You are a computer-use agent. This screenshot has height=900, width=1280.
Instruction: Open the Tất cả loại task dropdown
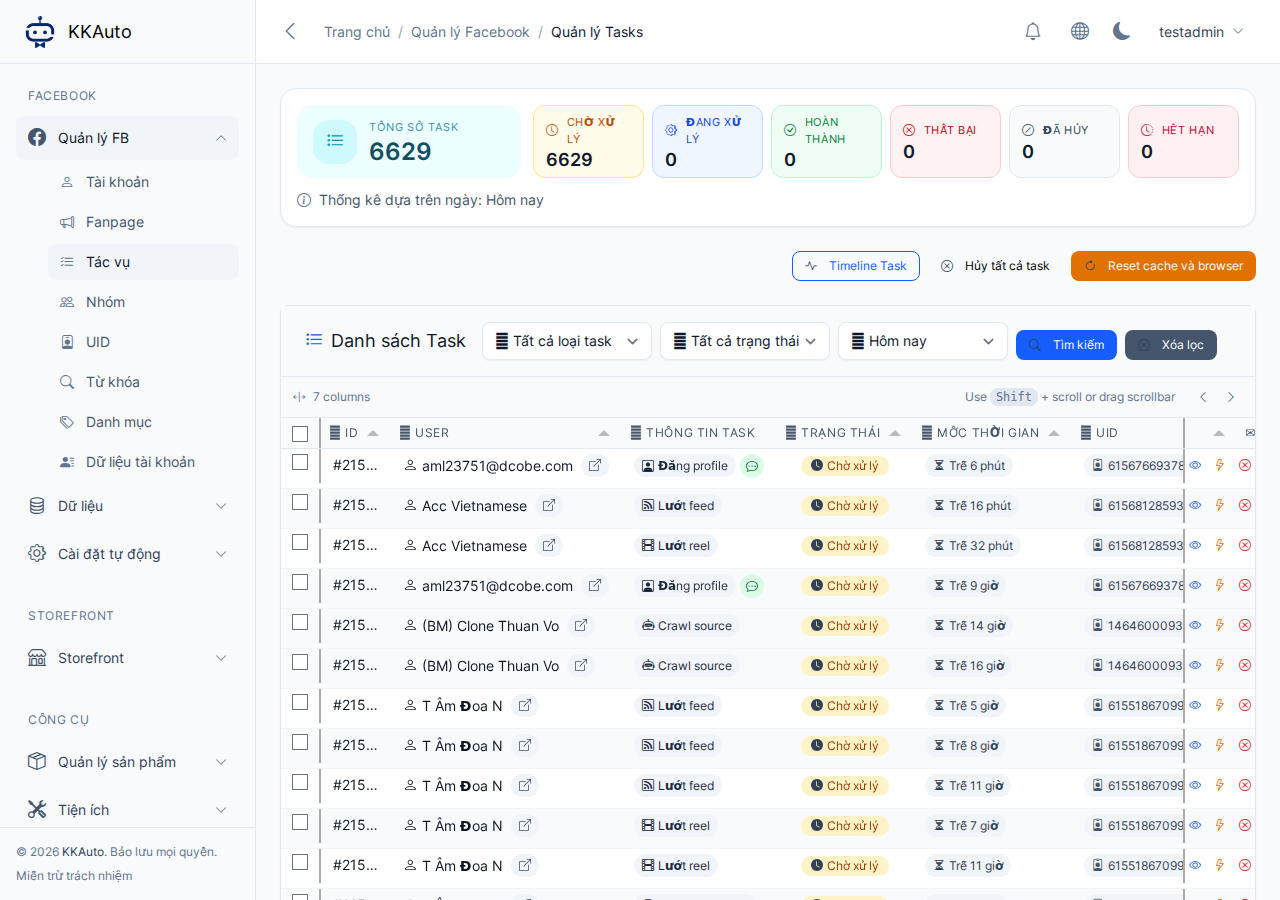[567, 341]
